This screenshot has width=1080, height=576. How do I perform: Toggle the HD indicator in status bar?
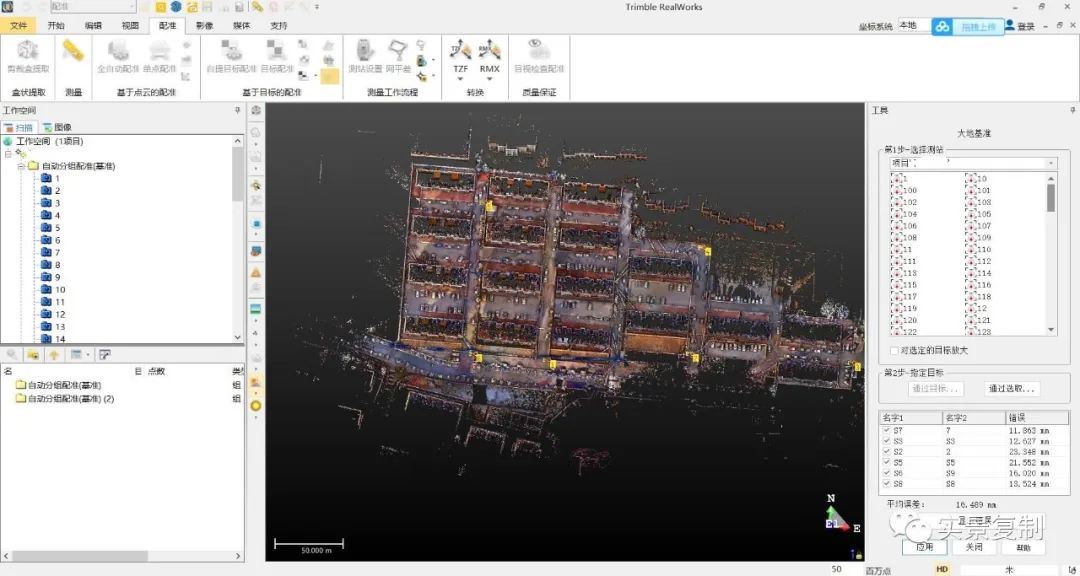point(942,569)
